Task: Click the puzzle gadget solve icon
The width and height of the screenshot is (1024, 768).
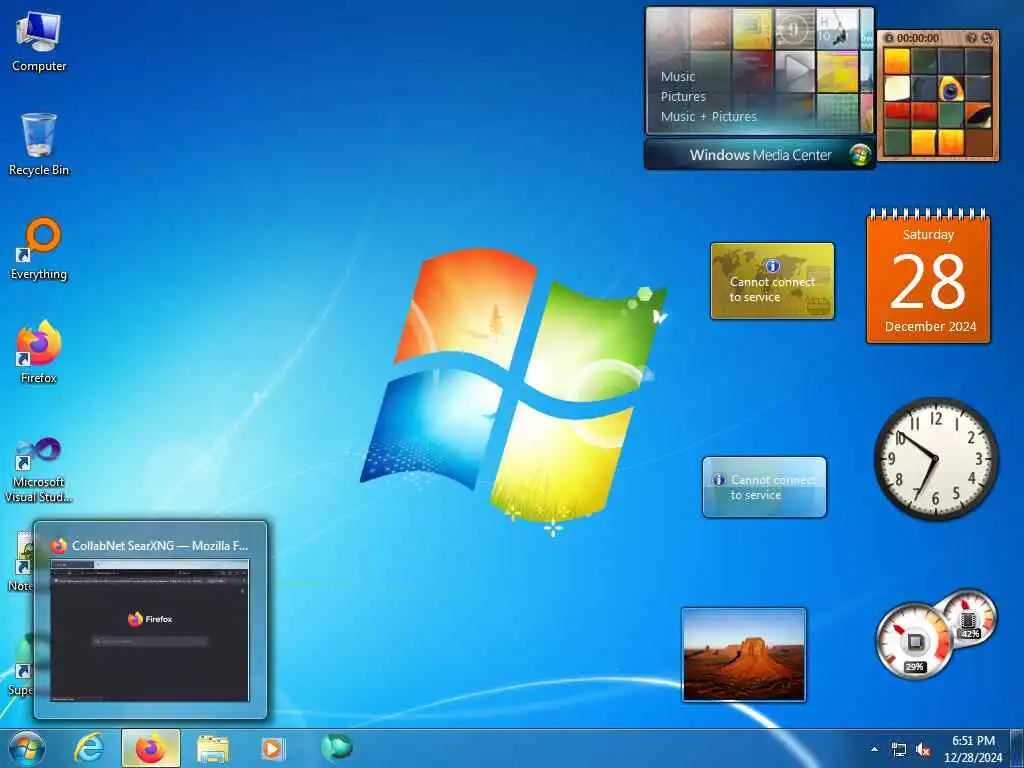Action: click(x=986, y=39)
